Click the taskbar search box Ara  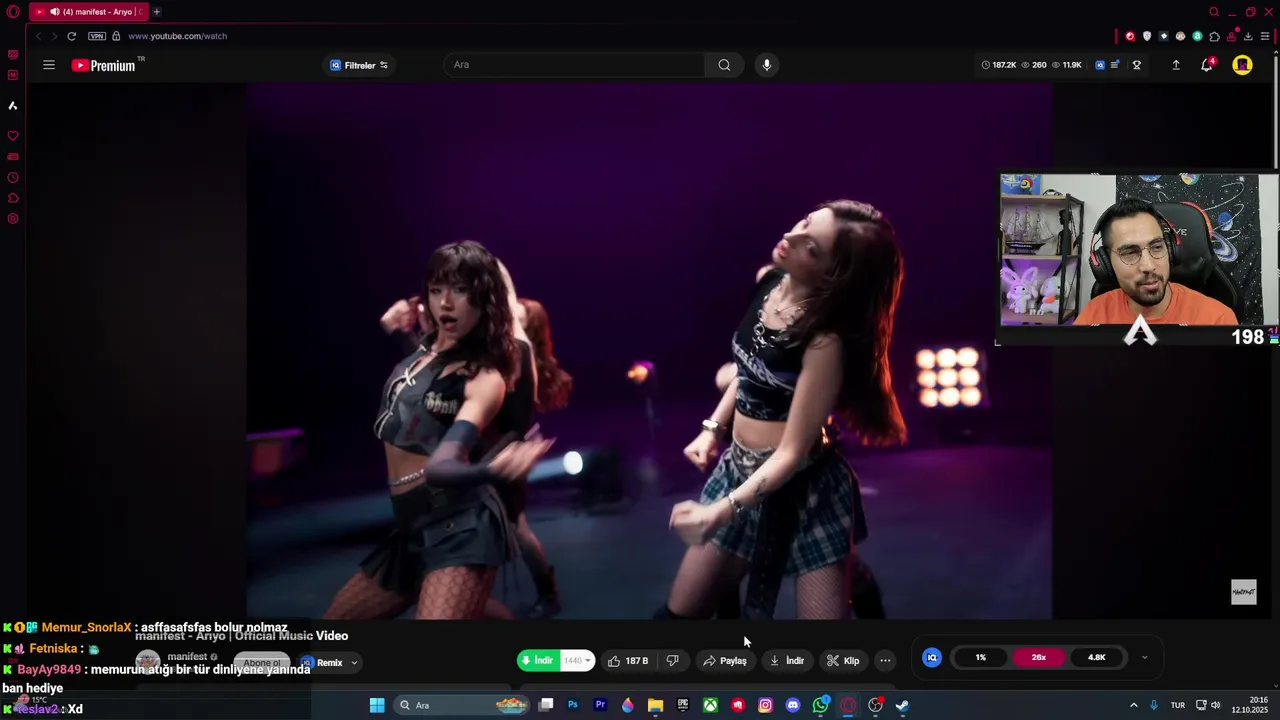(x=462, y=705)
